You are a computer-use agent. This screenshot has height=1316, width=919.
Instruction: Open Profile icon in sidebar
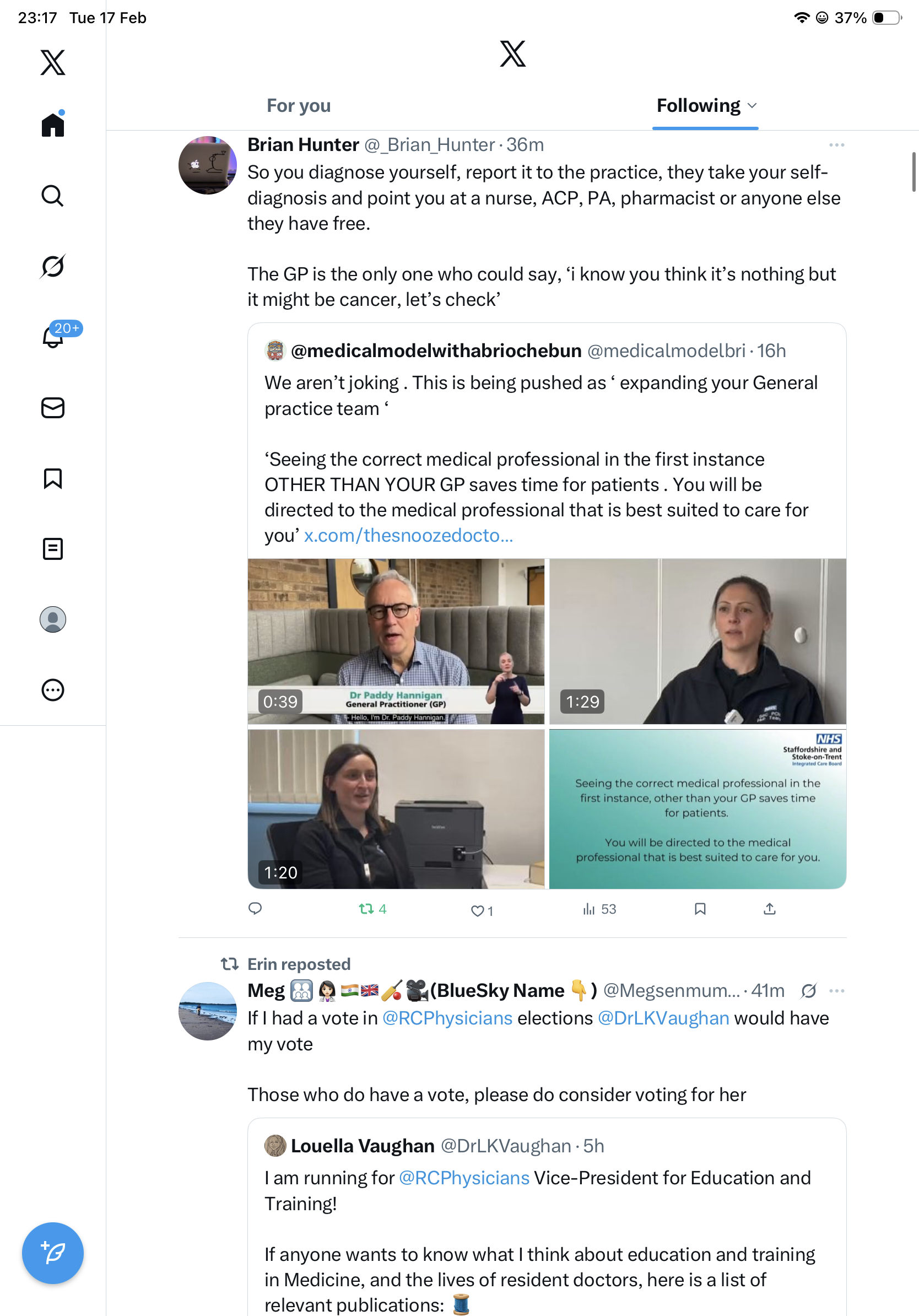pos(53,619)
